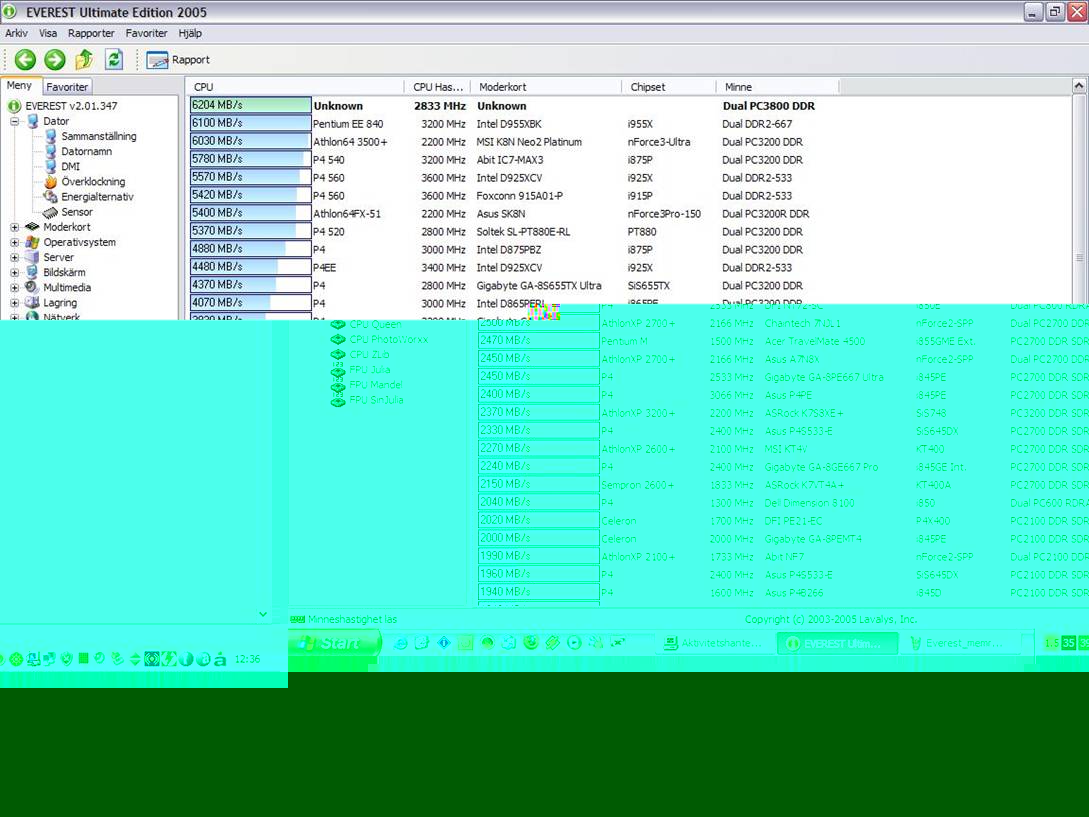The width and height of the screenshot is (1089, 817).
Task: Refresh the view with the refresh icon
Action: point(114,60)
